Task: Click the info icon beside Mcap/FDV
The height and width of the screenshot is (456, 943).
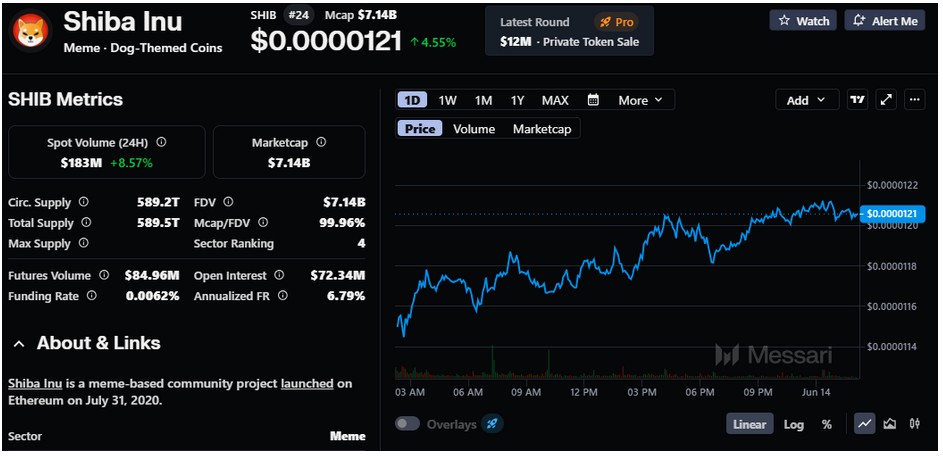Action: click(263, 223)
